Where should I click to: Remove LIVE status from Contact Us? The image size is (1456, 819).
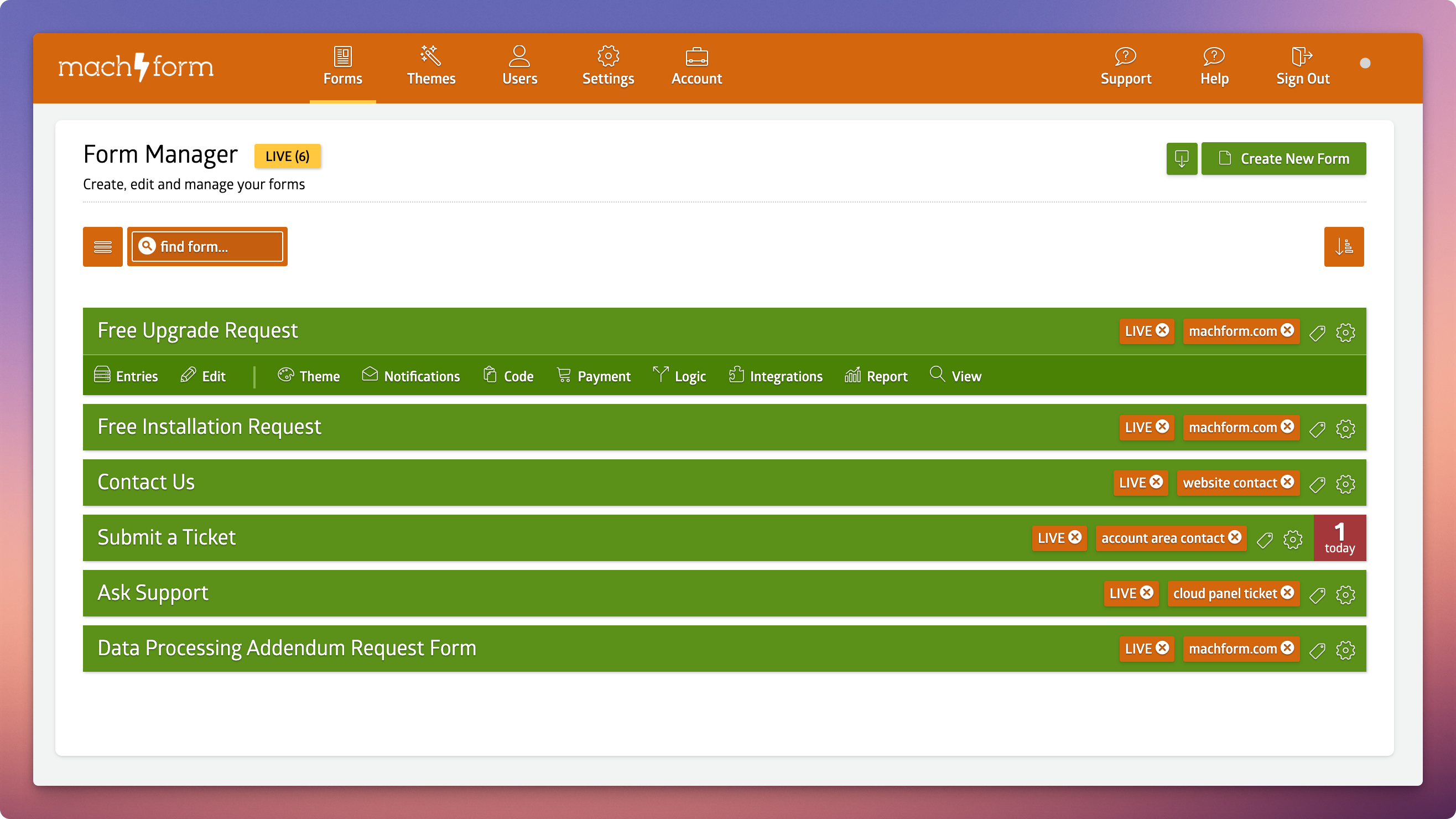[1157, 482]
